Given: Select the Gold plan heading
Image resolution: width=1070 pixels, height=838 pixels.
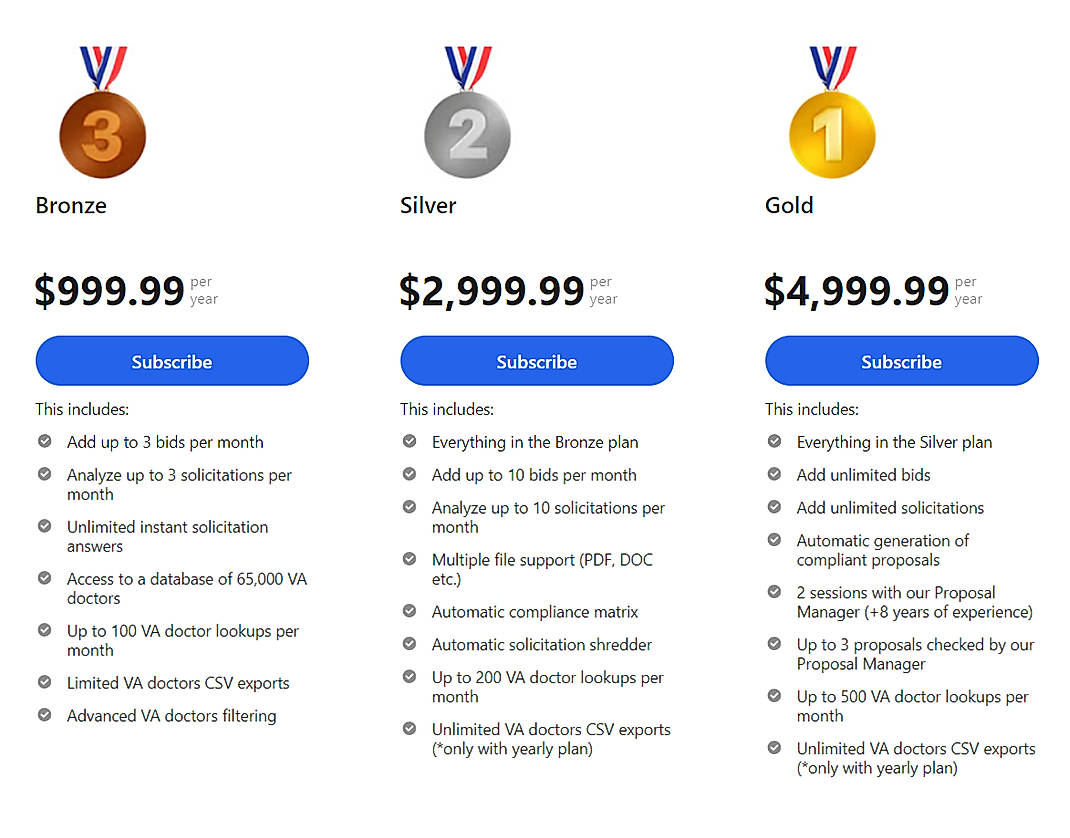Looking at the screenshot, I should [789, 206].
